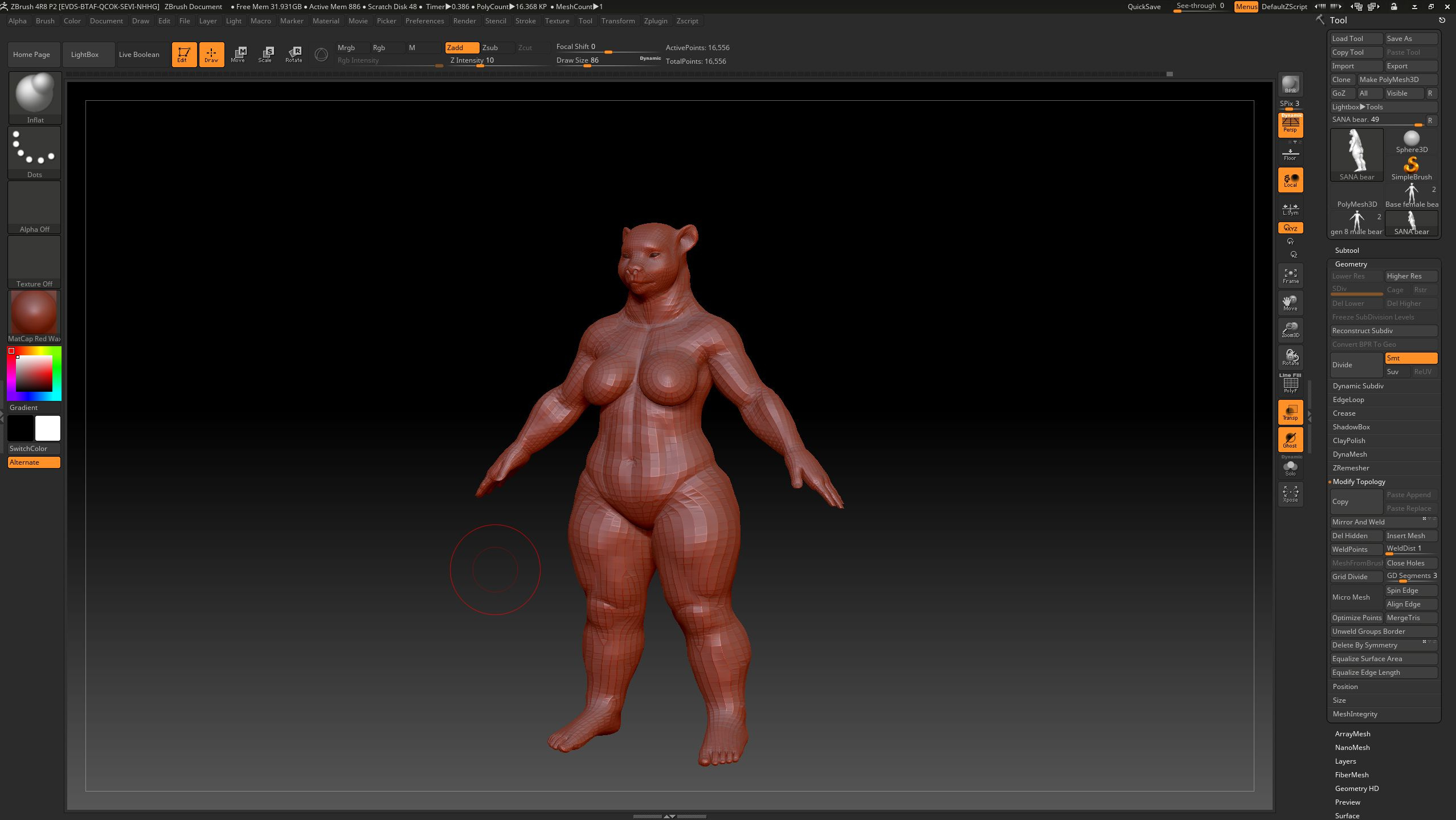The width and height of the screenshot is (1456, 820).
Task: Click the Xpose icon
Action: 1290,493
